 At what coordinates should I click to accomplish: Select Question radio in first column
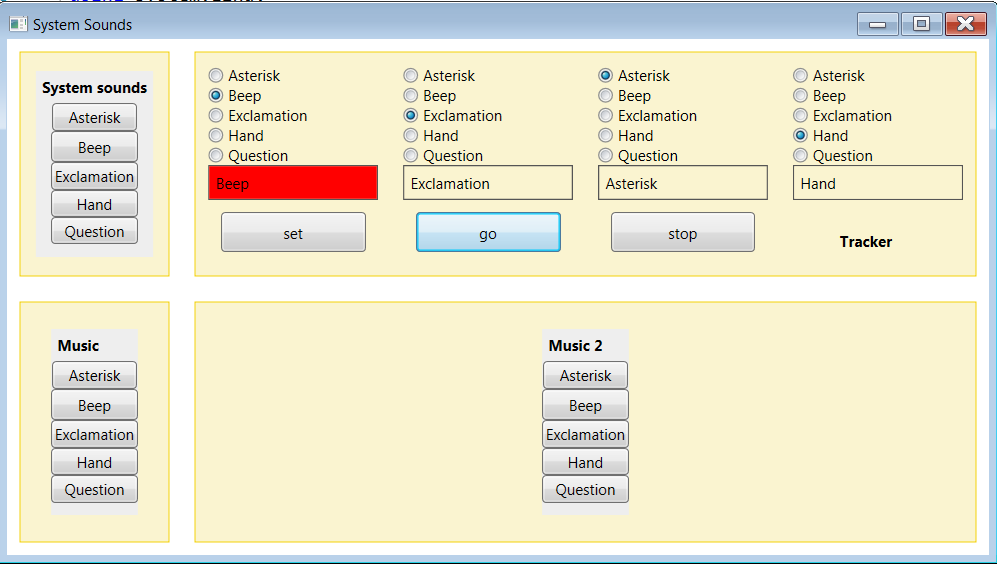[x=216, y=156]
